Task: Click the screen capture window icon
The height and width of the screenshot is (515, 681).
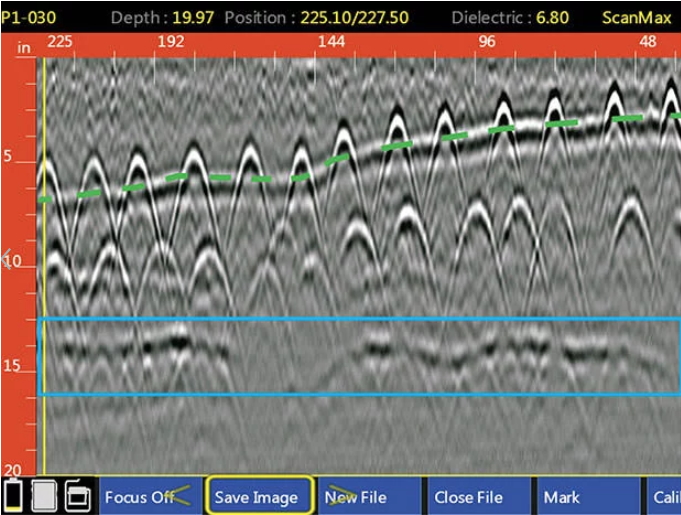Action: [78, 495]
